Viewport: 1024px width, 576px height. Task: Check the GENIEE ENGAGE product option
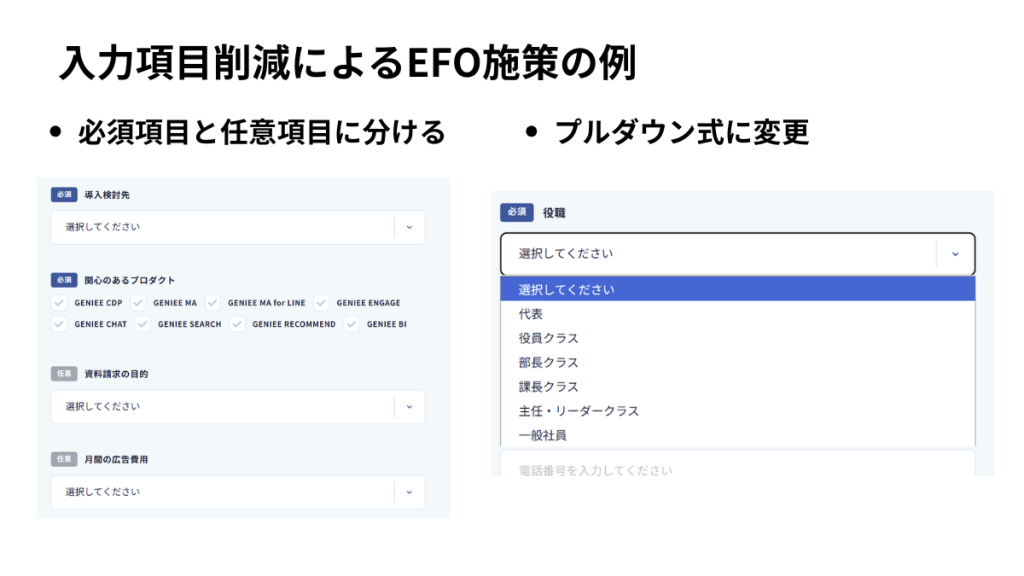tap(320, 302)
